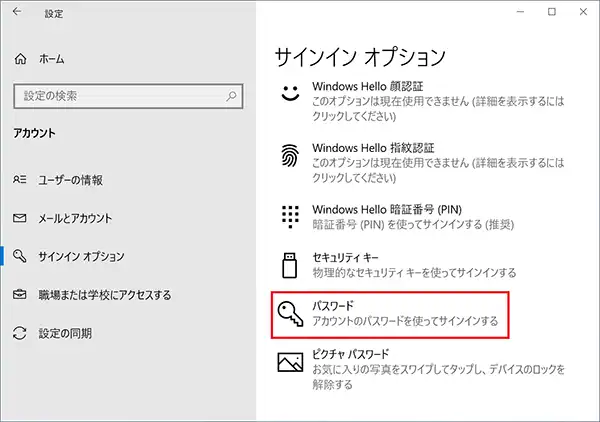
Task: Click the magnifier icon in the search box
Action: [231, 96]
